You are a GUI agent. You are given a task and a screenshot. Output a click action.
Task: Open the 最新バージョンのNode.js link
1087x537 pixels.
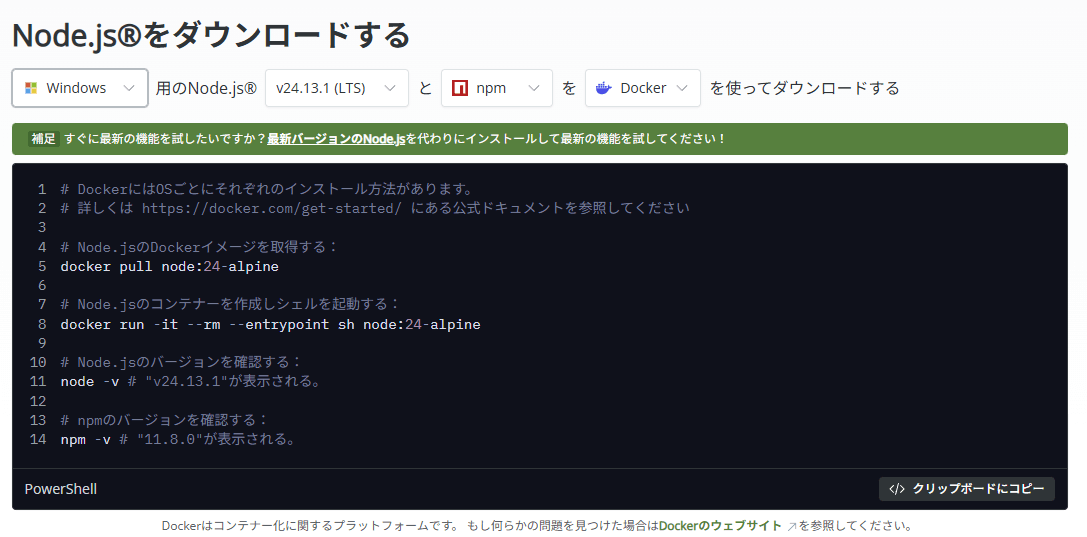pyautogui.click(x=335, y=139)
